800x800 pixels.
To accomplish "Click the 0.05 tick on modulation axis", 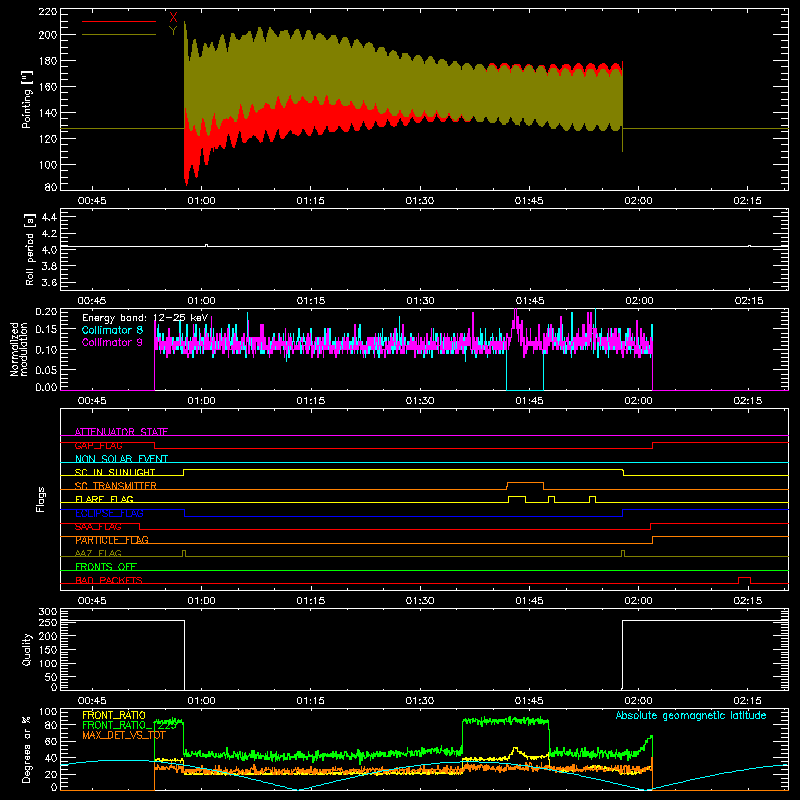I will point(46,369).
